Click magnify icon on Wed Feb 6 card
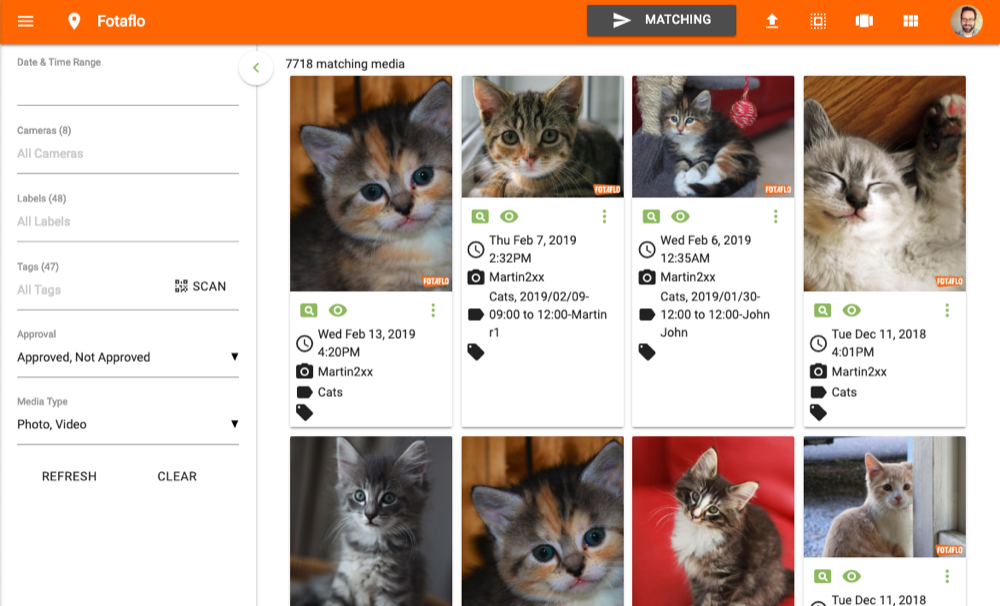Viewport: 1000px width, 606px height. (x=651, y=217)
